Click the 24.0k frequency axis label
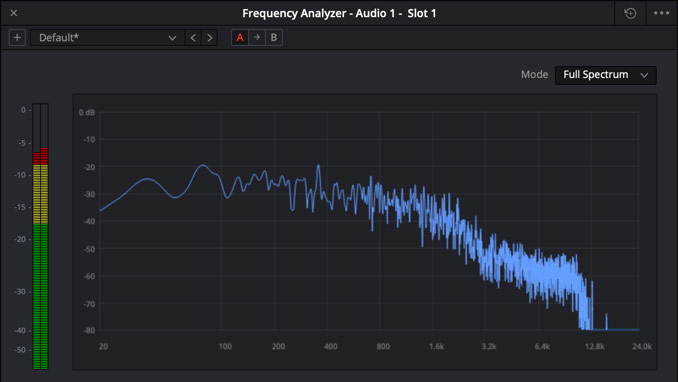This screenshot has width=678, height=382. pyautogui.click(x=642, y=346)
